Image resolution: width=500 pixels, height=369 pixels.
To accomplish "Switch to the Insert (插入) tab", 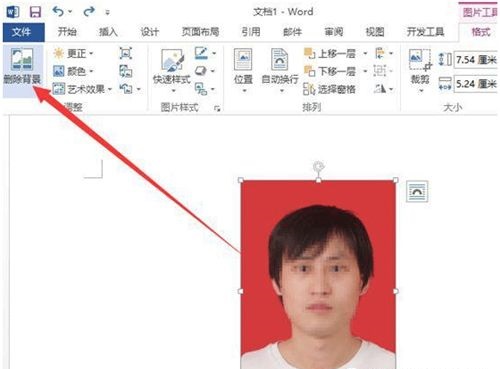I will tap(108, 32).
